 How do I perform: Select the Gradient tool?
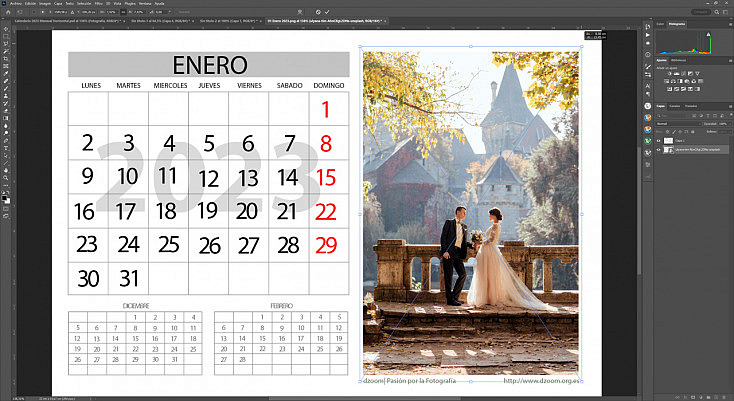[6, 118]
